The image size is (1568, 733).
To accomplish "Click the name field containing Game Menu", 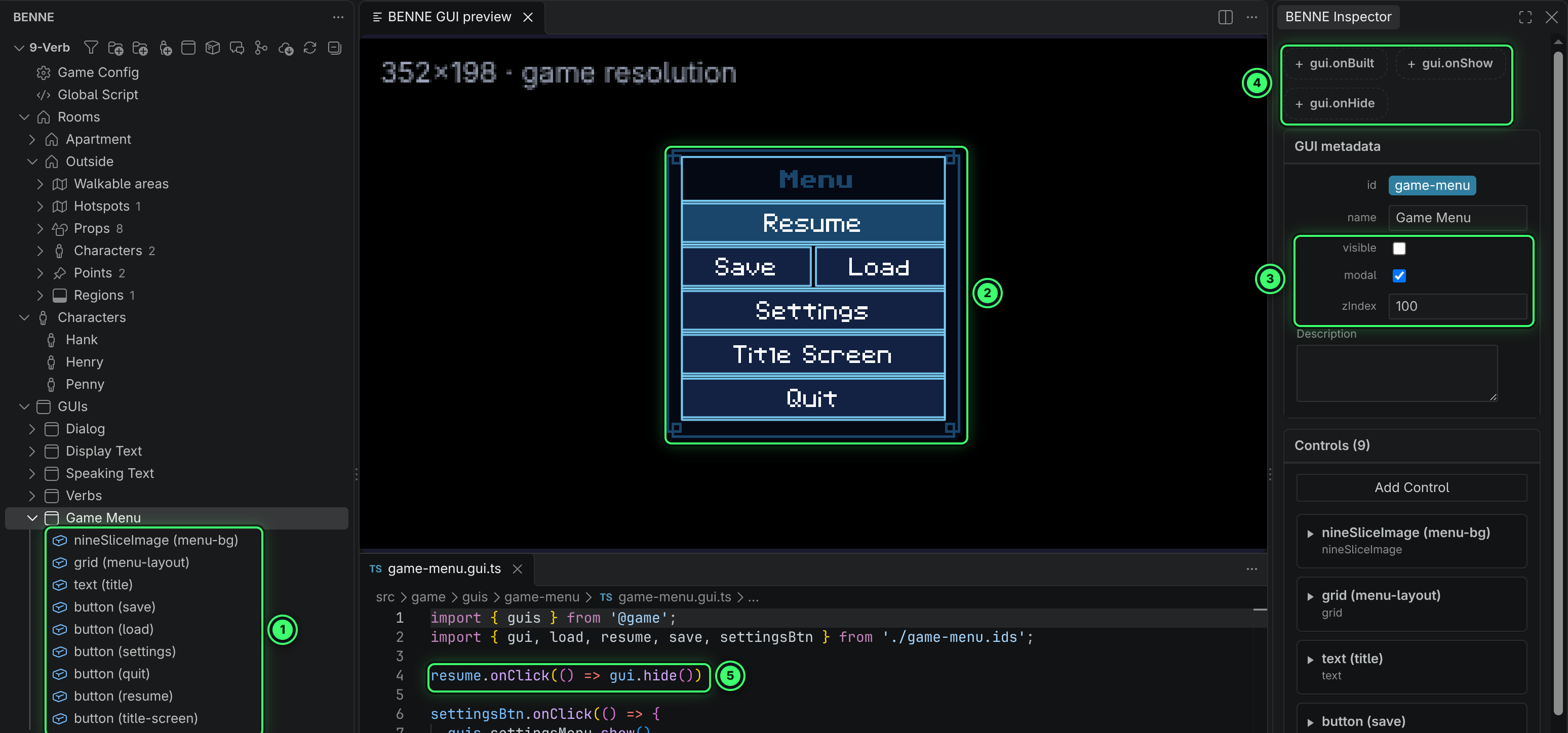I will [x=1457, y=218].
